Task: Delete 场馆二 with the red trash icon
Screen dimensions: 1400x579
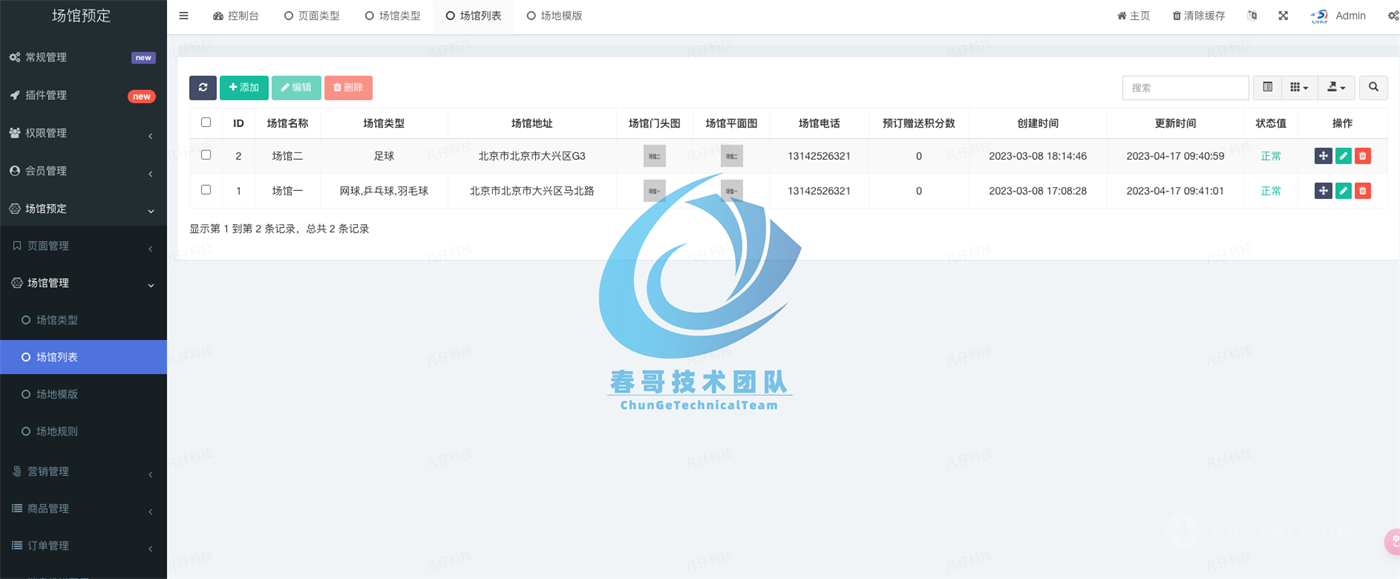Action: pos(1363,156)
